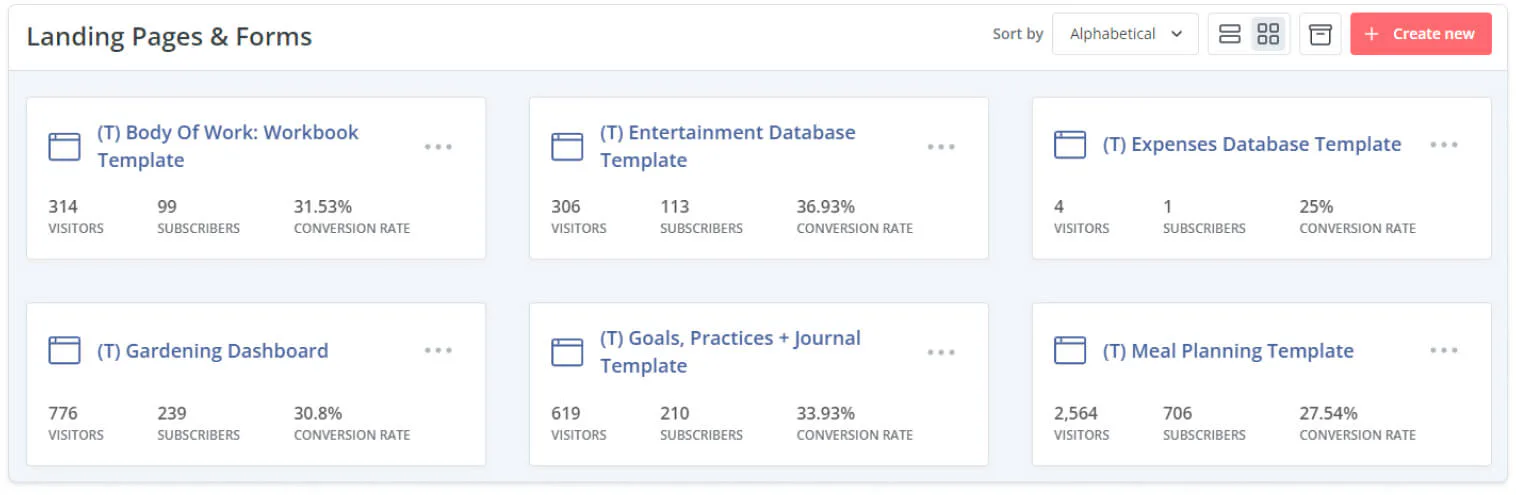Open (T) Meal Planning Template link
Screen dimensions: 1516x495
click(x=1228, y=351)
